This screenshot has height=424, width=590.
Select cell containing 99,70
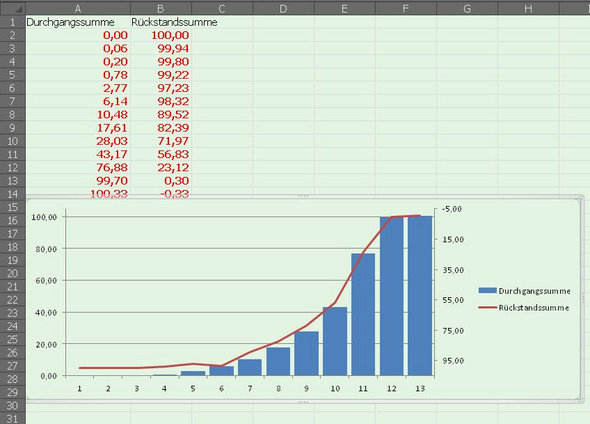click(x=78, y=181)
